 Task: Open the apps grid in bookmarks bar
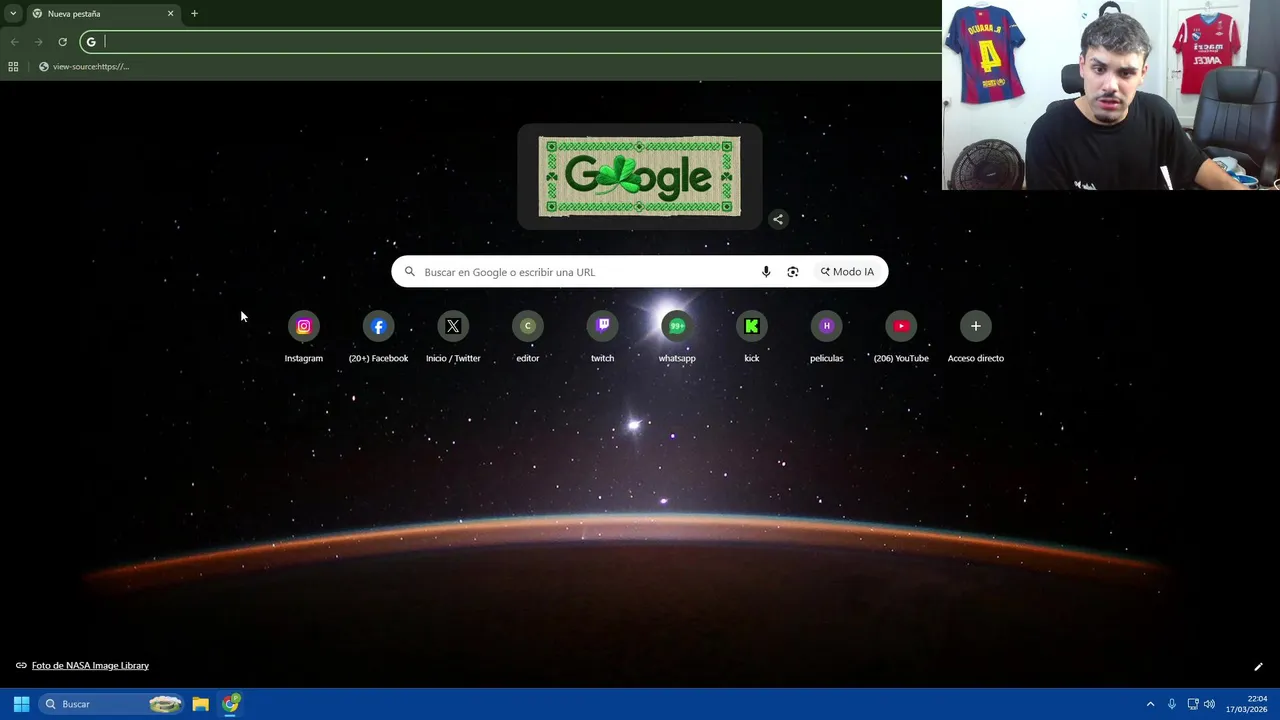tap(13, 66)
